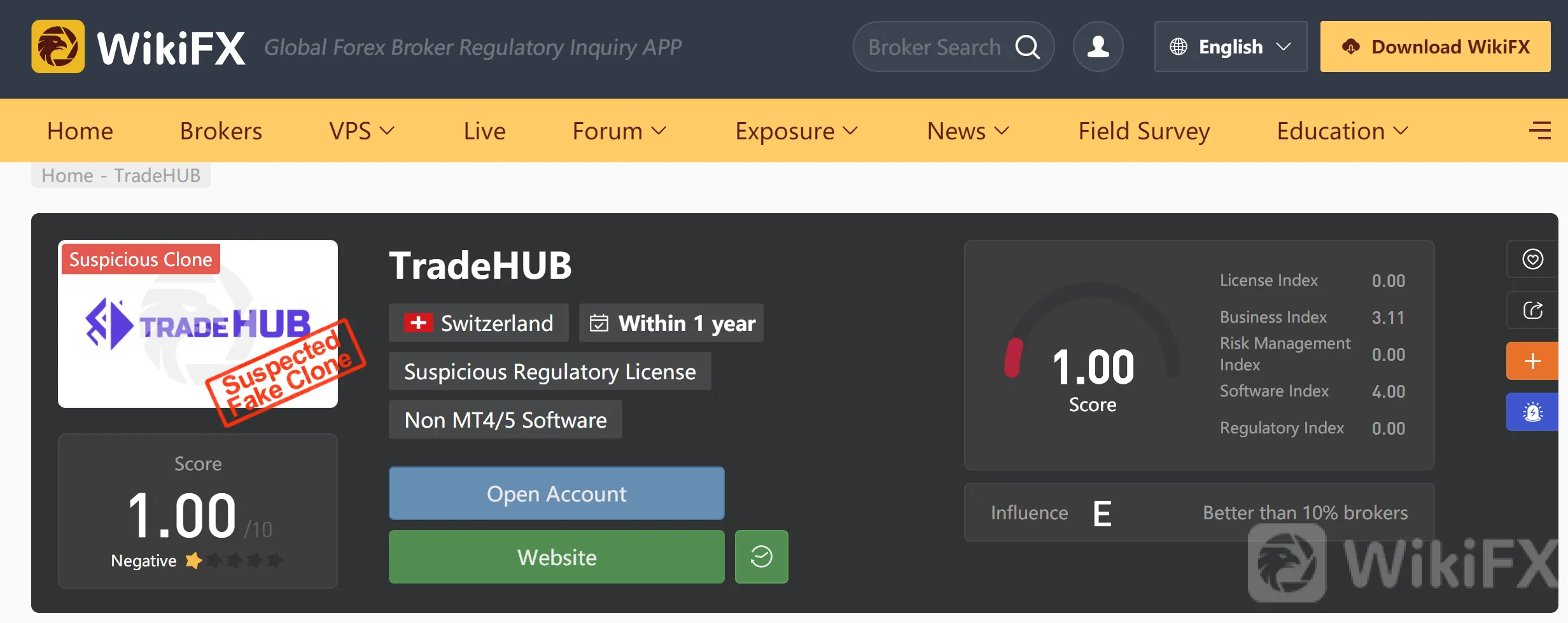
Task: Click the star rating under Score
Action: point(234,561)
